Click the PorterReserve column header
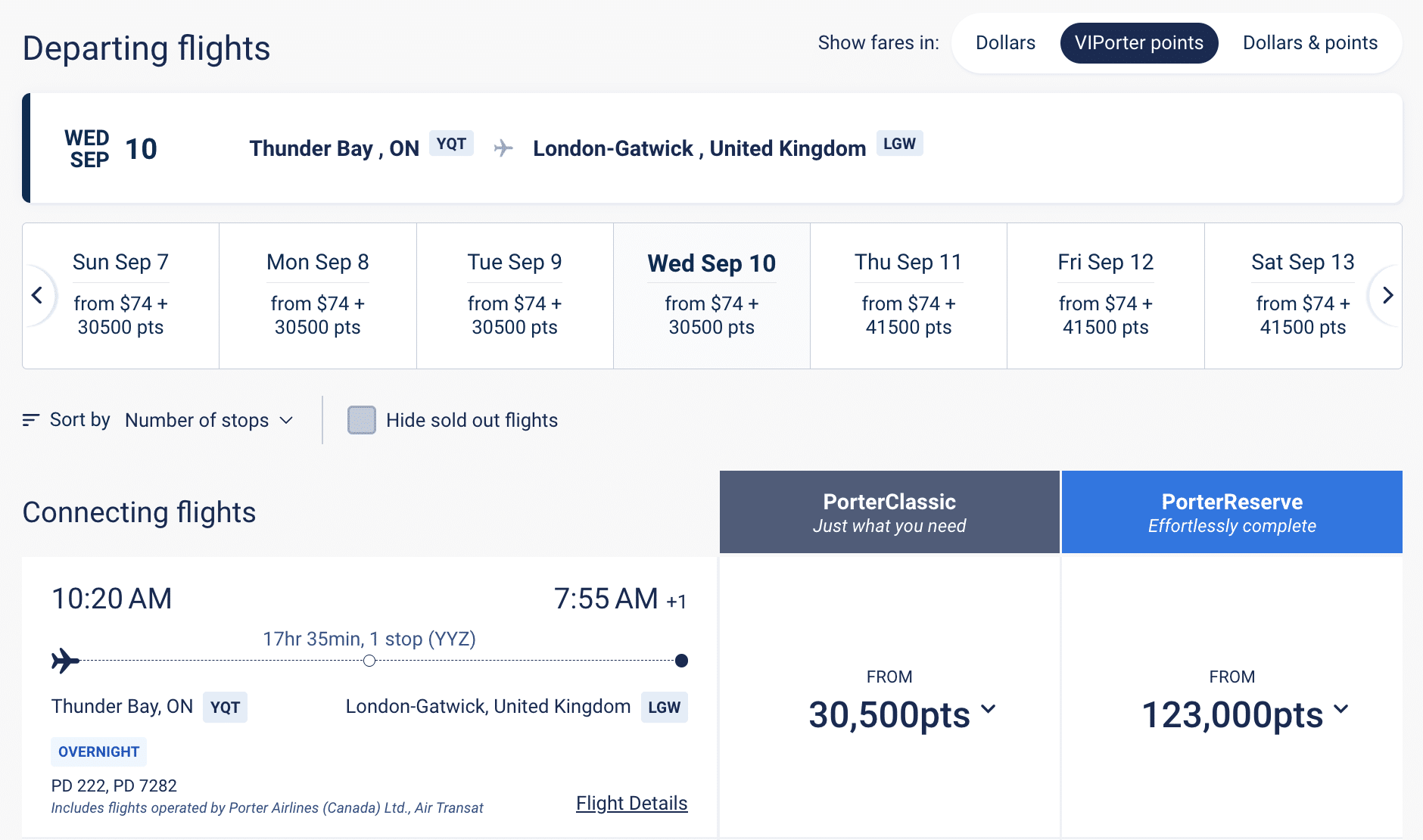The image size is (1423, 840). (x=1232, y=512)
